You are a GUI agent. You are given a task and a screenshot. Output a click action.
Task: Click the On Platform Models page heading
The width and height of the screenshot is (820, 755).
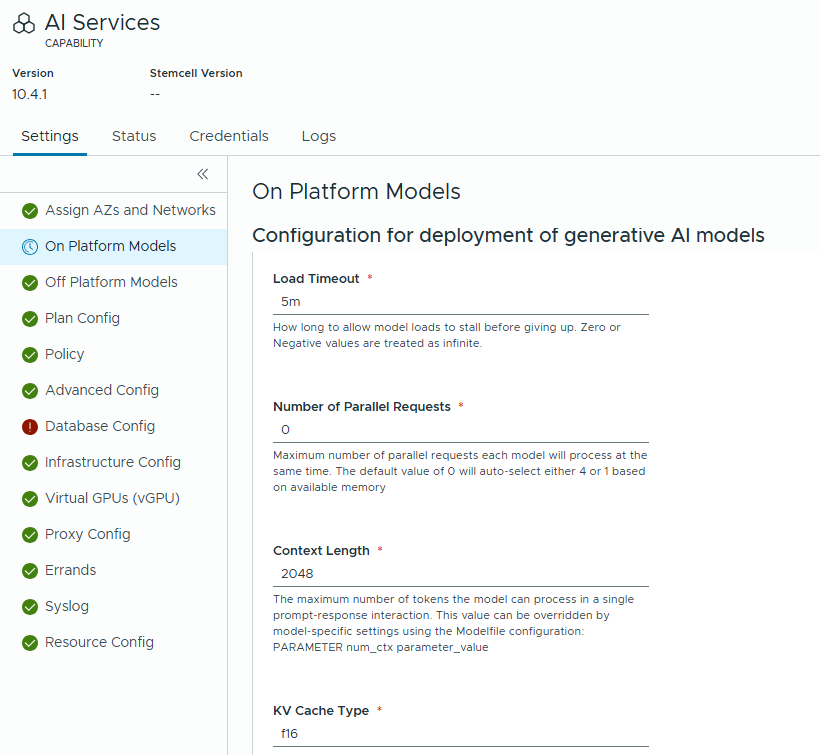(x=356, y=191)
